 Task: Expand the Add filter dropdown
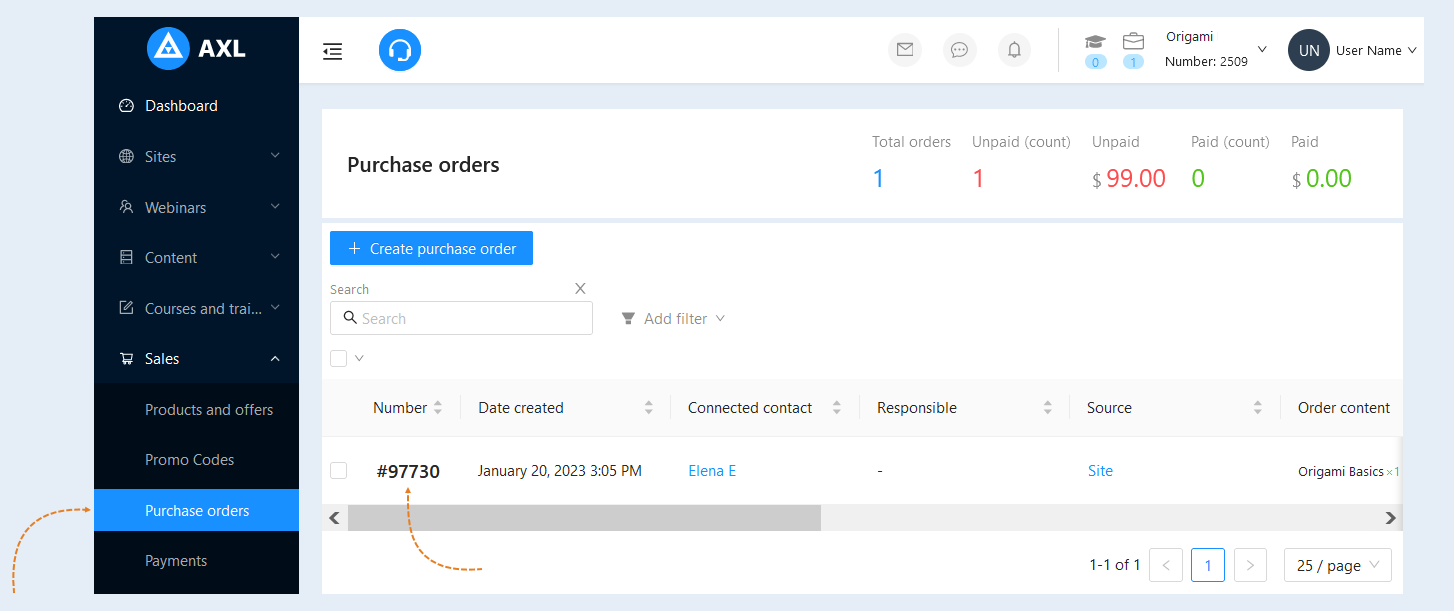[673, 318]
